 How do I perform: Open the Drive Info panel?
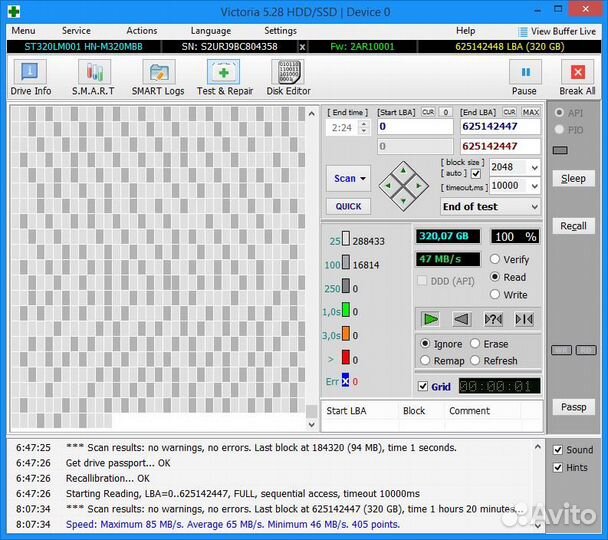[30, 78]
